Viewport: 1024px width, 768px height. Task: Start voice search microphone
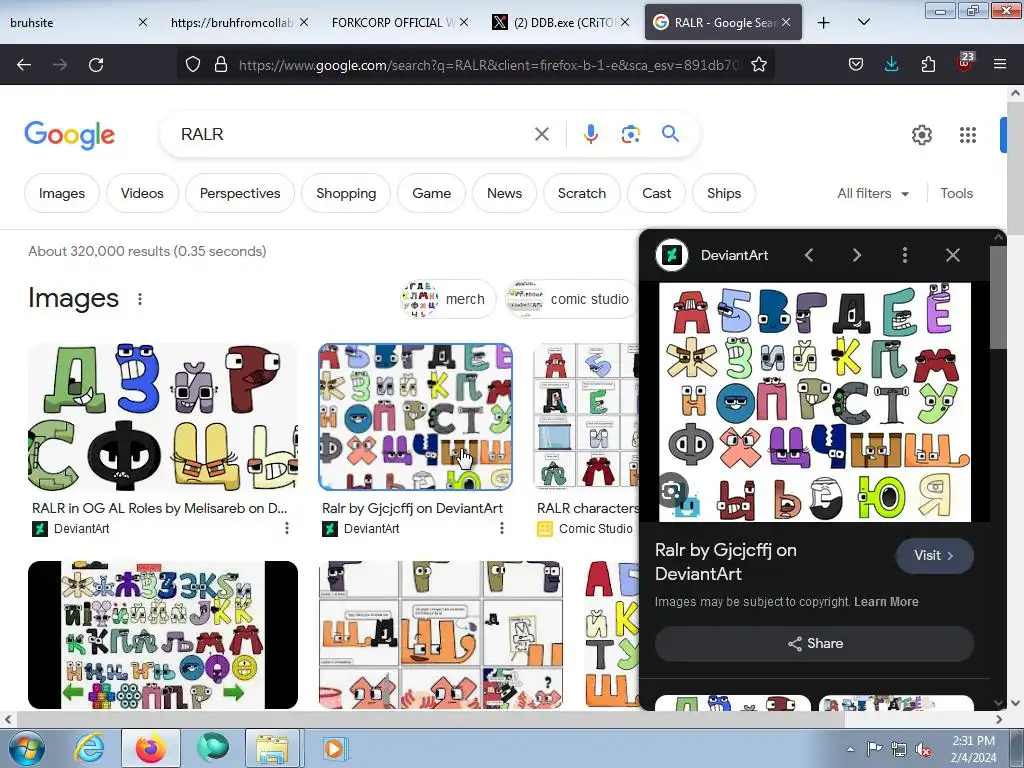point(590,134)
